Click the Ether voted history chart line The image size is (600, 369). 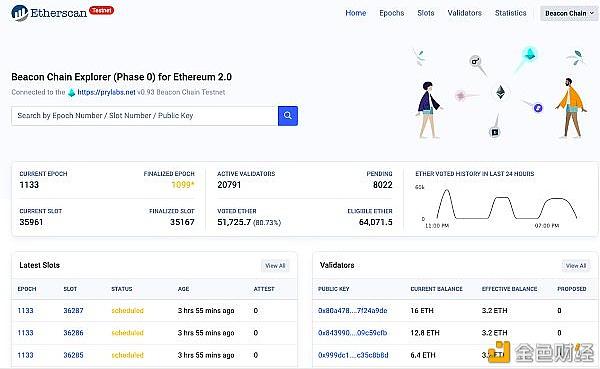point(507,206)
